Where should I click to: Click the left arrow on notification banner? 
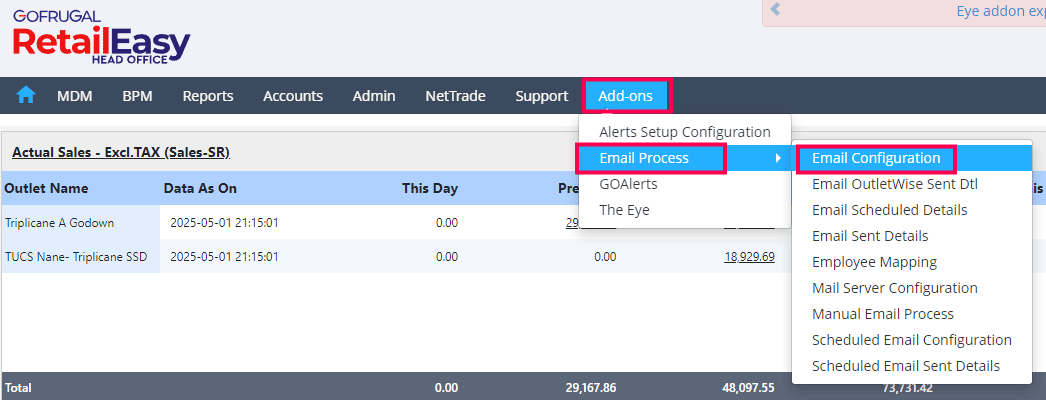click(775, 12)
